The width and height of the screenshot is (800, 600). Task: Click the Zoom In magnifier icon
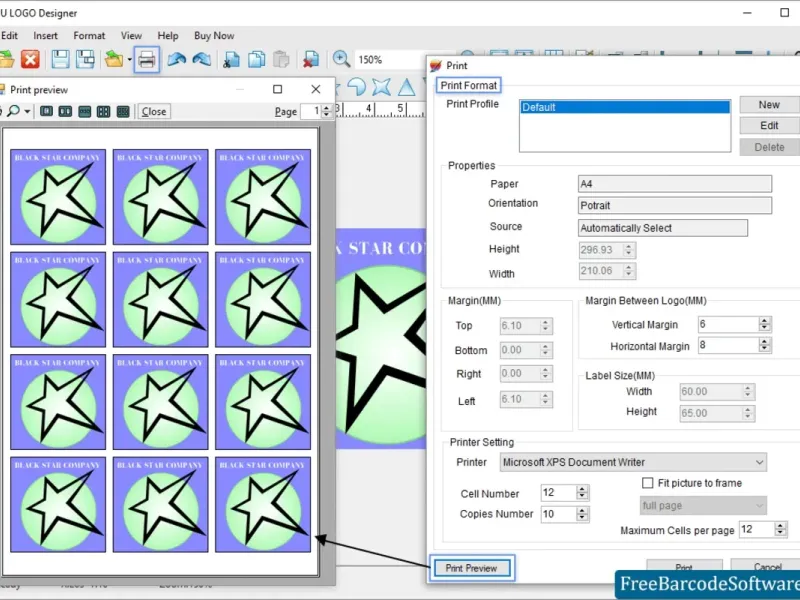point(341,59)
